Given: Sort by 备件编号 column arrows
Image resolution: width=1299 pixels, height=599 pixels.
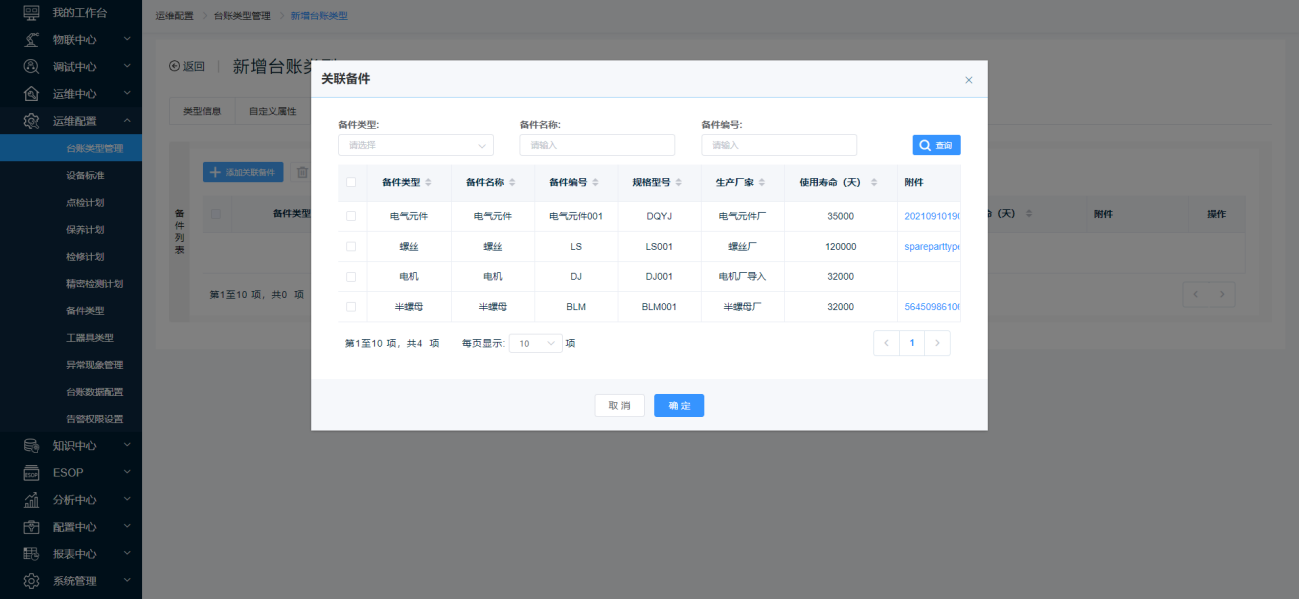Looking at the screenshot, I should [597, 182].
